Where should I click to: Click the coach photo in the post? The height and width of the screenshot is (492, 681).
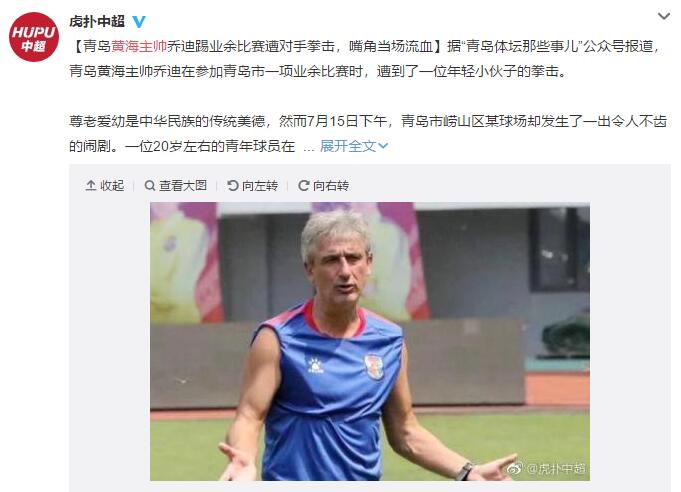point(370,341)
